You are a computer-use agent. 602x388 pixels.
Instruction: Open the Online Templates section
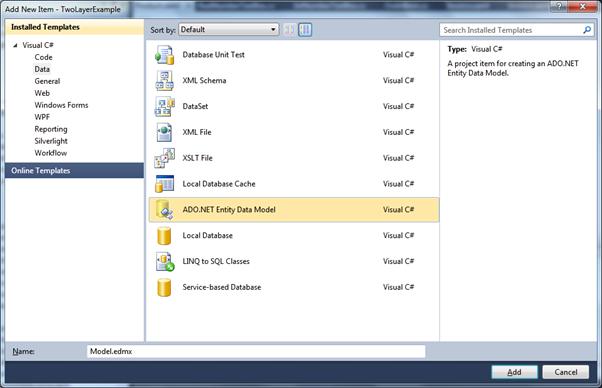[74, 170]
